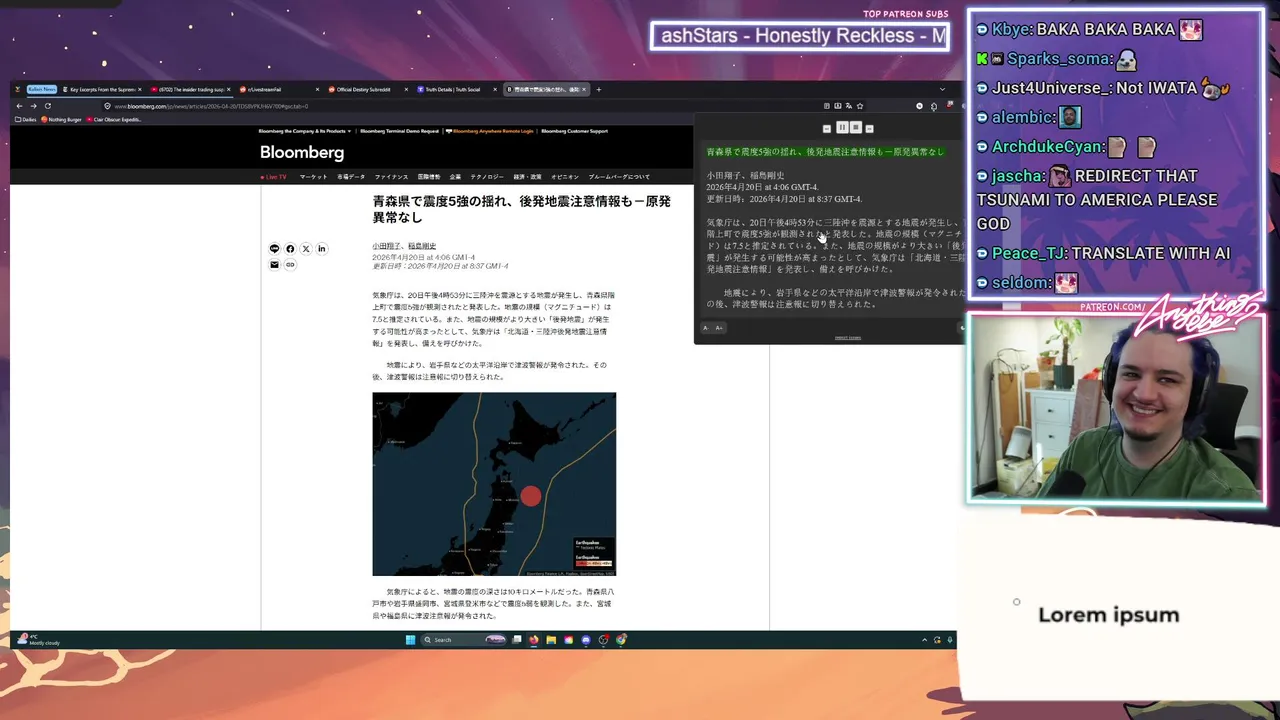Pause the read-aloud reader playback
Viewport: 1280px width, 720px height.
[842, 127]
